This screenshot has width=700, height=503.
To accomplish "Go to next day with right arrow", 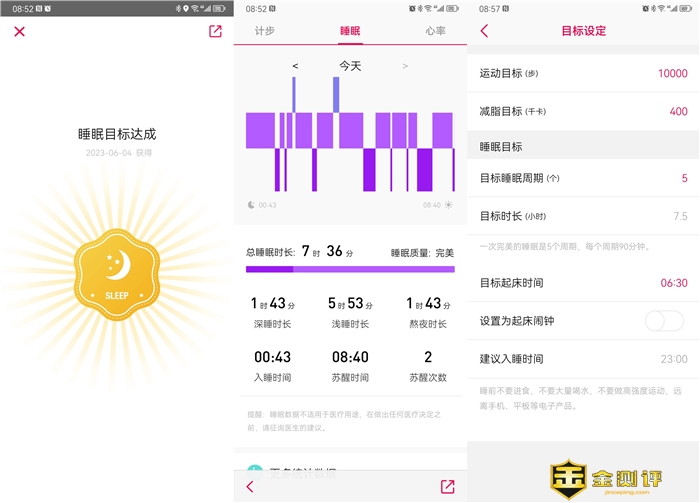I will pos(405,66).
